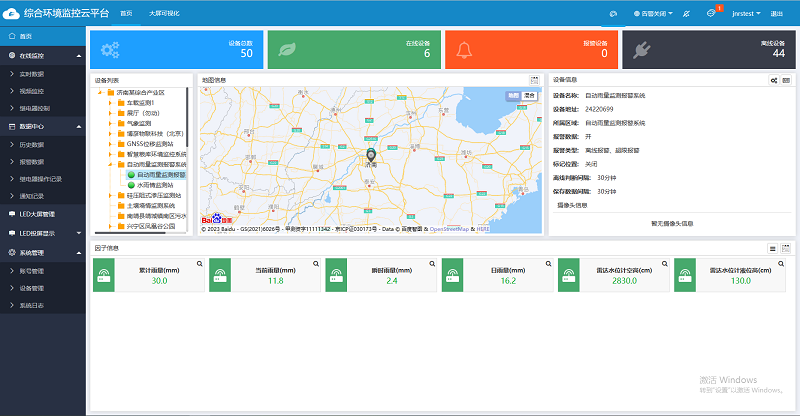Click the 退出 logout link
Image resolution: width=800 pixels, height=416 pixels.
coord(777,13)
